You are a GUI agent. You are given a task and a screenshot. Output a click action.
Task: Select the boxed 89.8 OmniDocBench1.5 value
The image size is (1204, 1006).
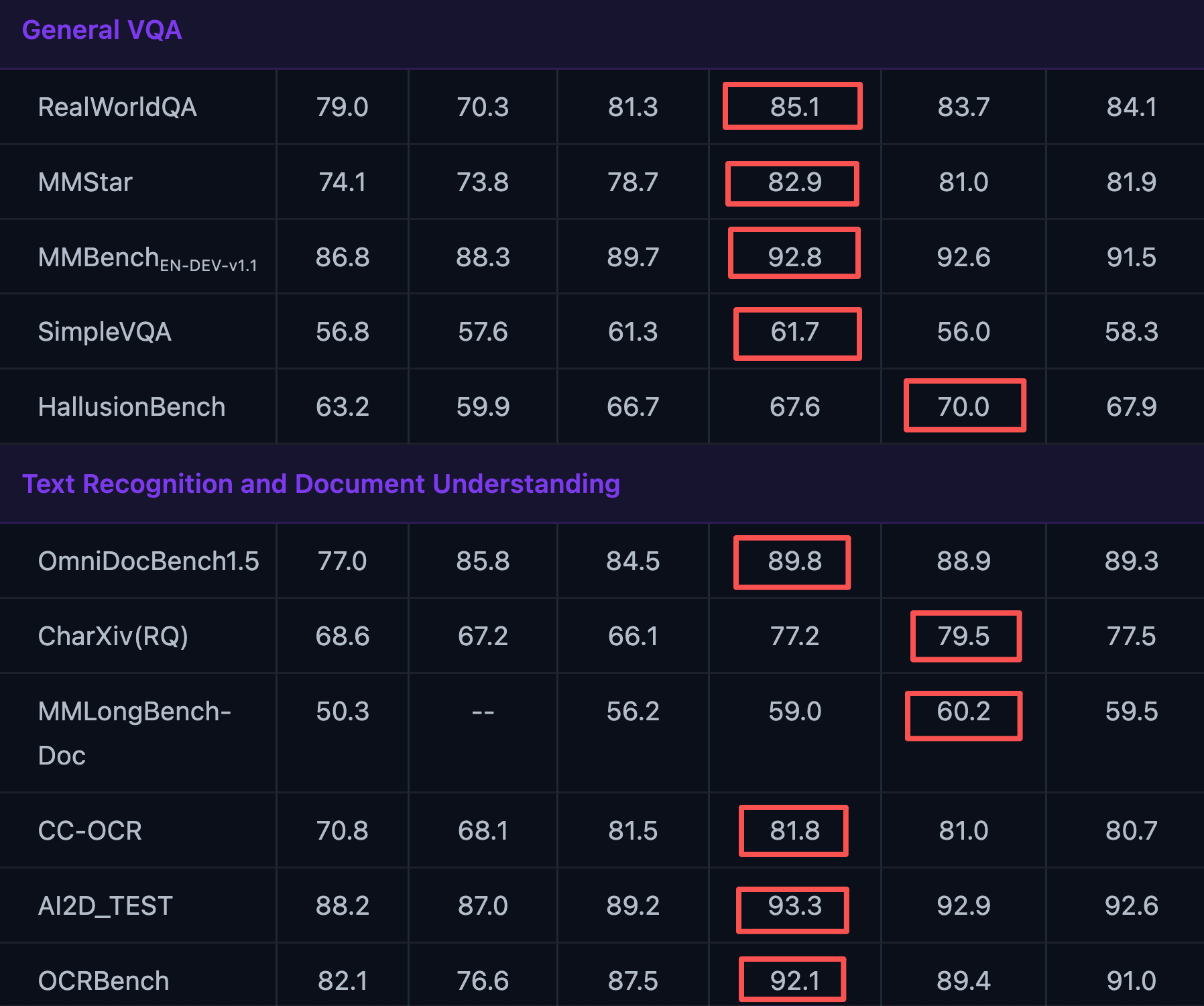tap(794, 561)
